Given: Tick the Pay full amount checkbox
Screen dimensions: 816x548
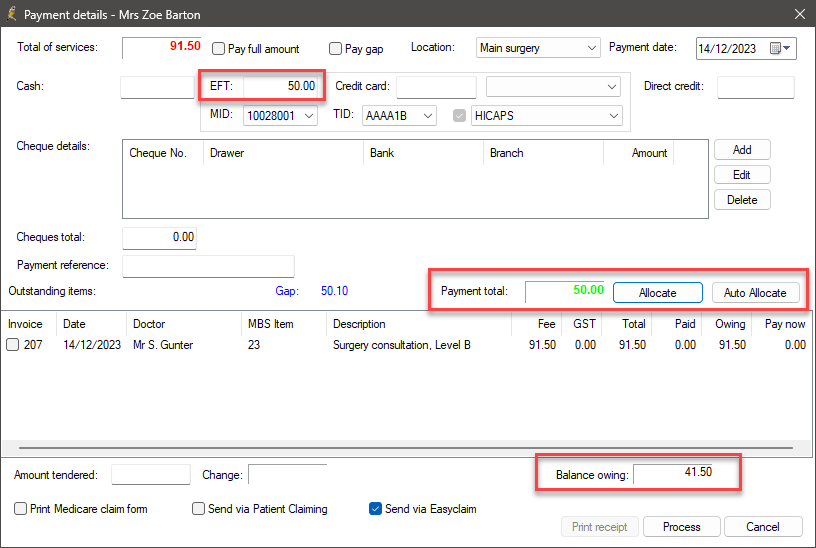Looking at the screenshot, I should pos(219,49).
